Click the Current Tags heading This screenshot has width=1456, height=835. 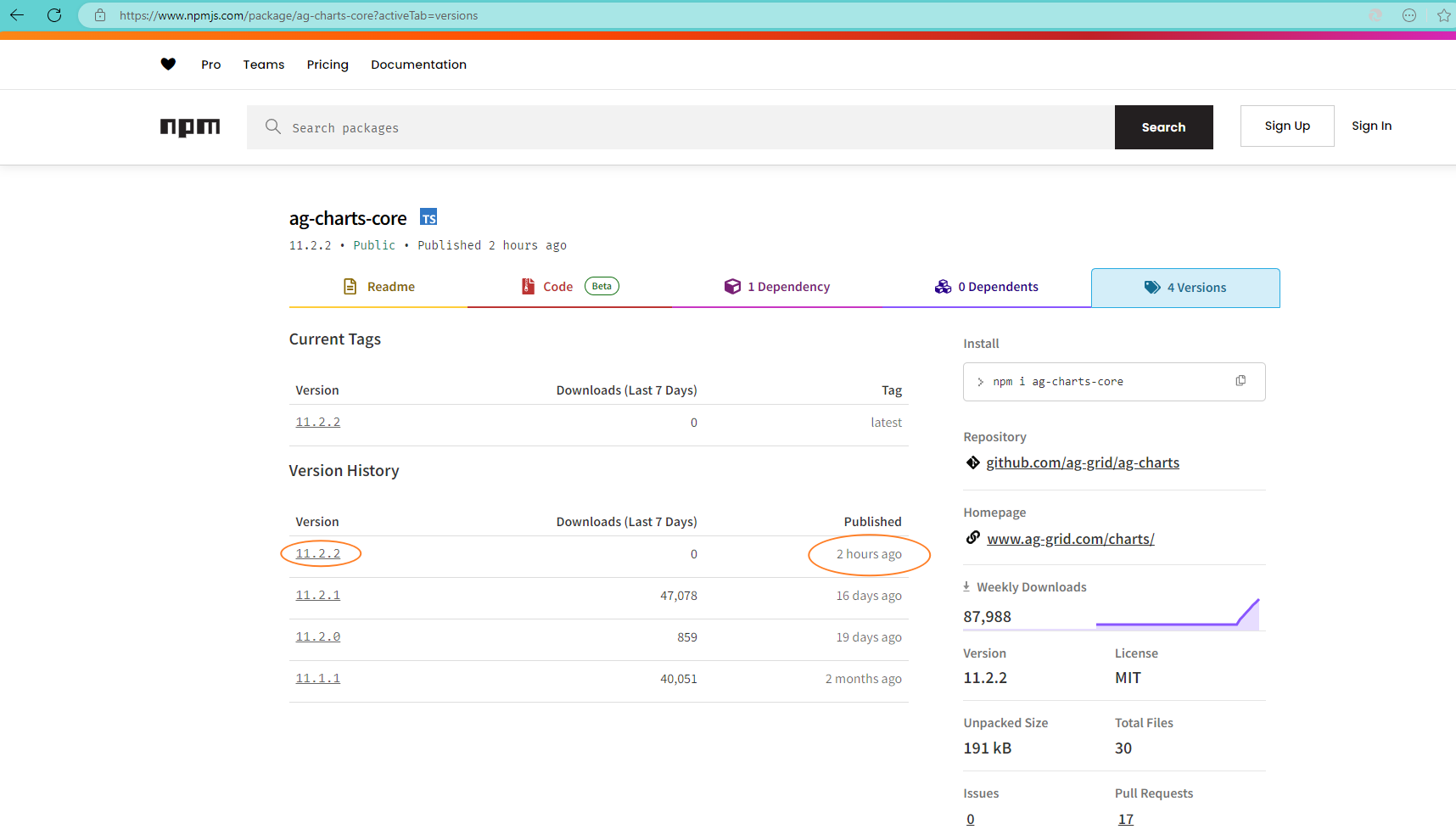[334, 339]
